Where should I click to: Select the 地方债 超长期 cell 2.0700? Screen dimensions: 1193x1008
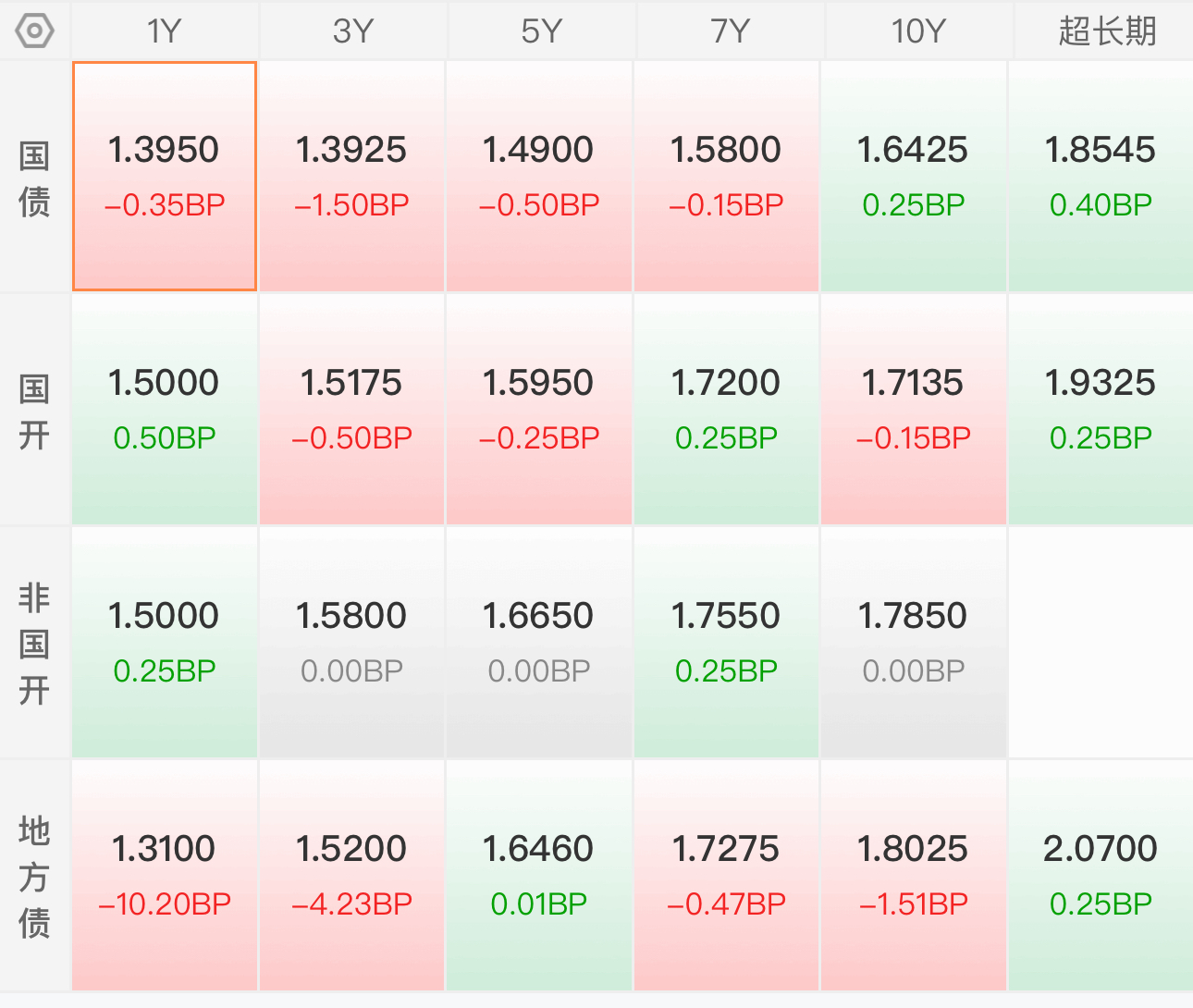pyautogui.click(x=1101, y=876)
